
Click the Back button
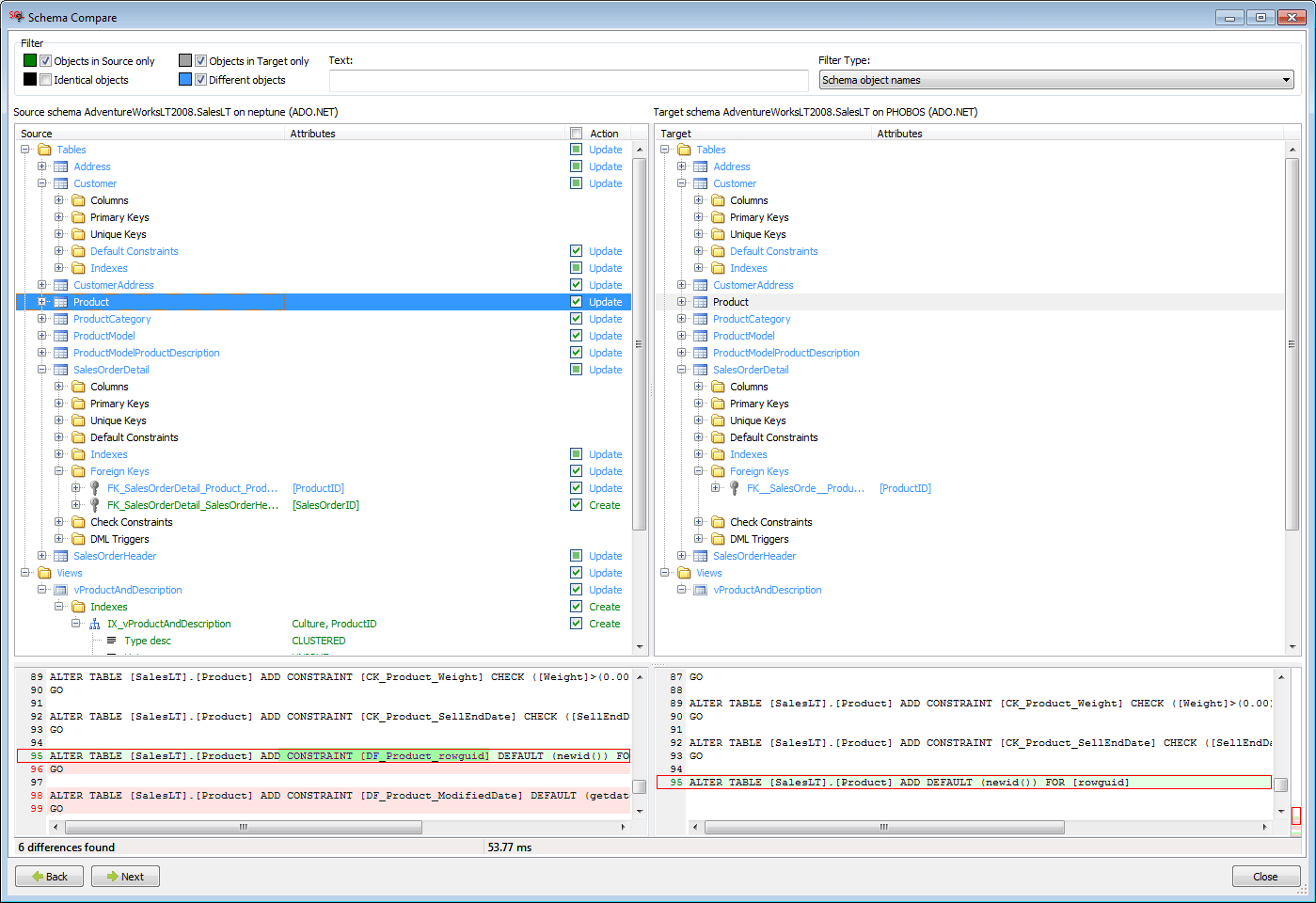[x=50, y=876]
